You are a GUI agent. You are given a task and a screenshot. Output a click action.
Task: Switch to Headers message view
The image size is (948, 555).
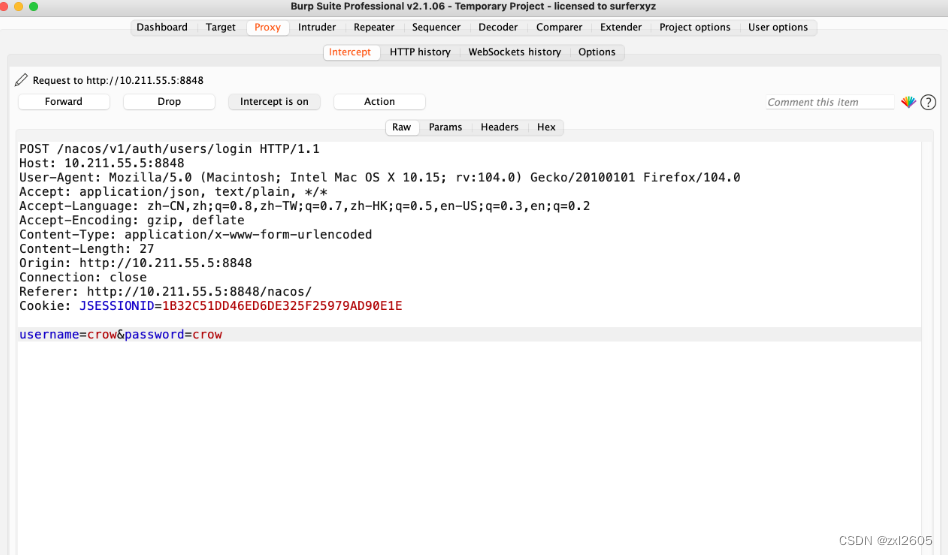pyautogui.click(x=499, y=127)
